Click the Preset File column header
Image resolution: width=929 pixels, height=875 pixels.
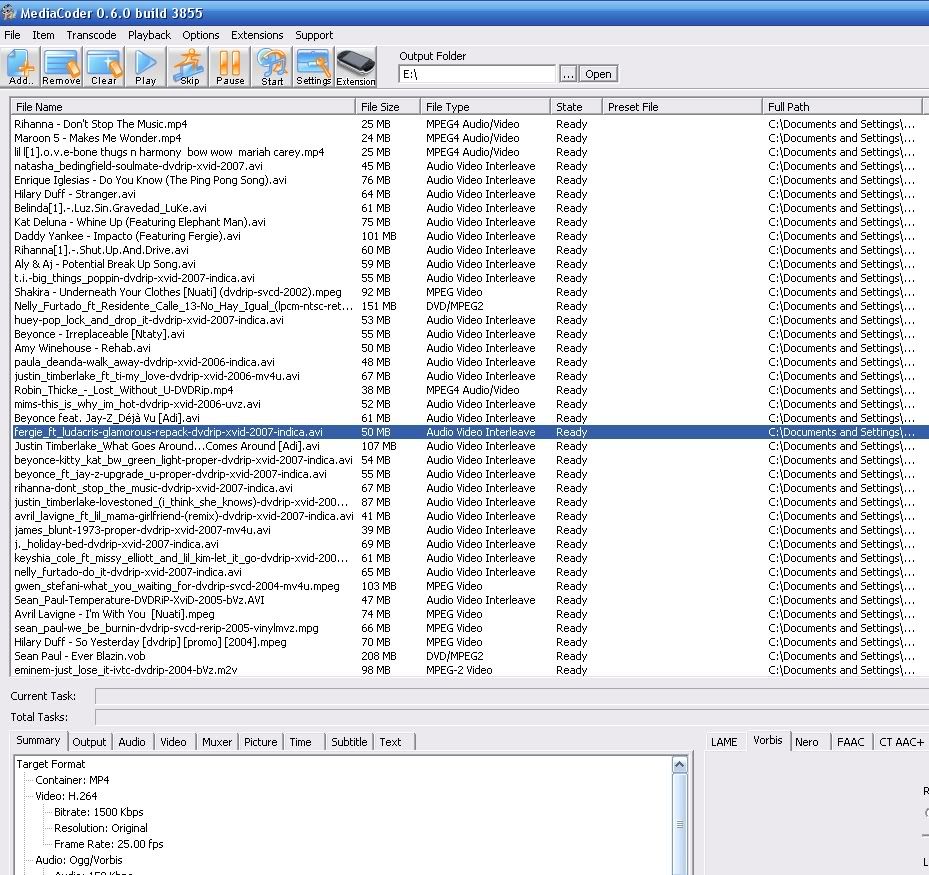click(x=682, y=107)
